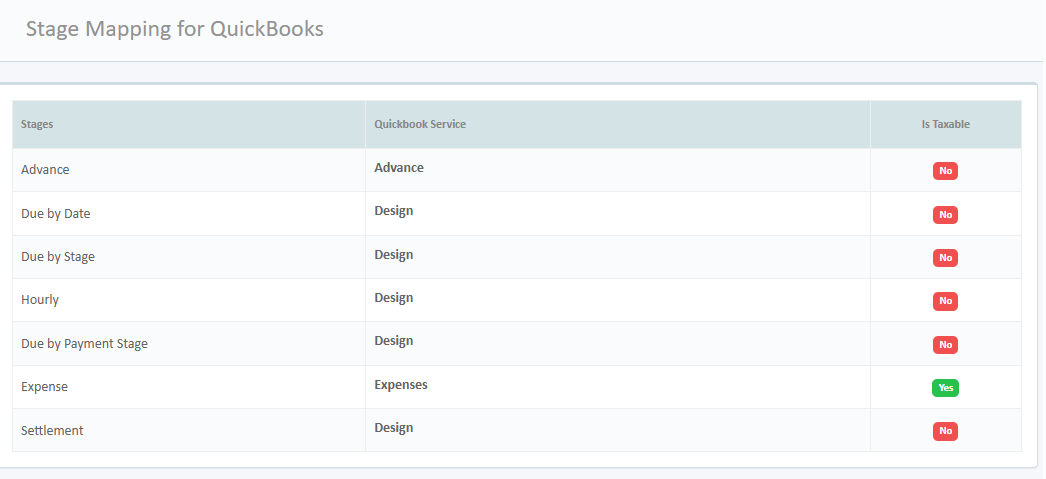Click the Advance Quickbook service value
Viewport: 1046px width, 479px height.
click(399, 167)
